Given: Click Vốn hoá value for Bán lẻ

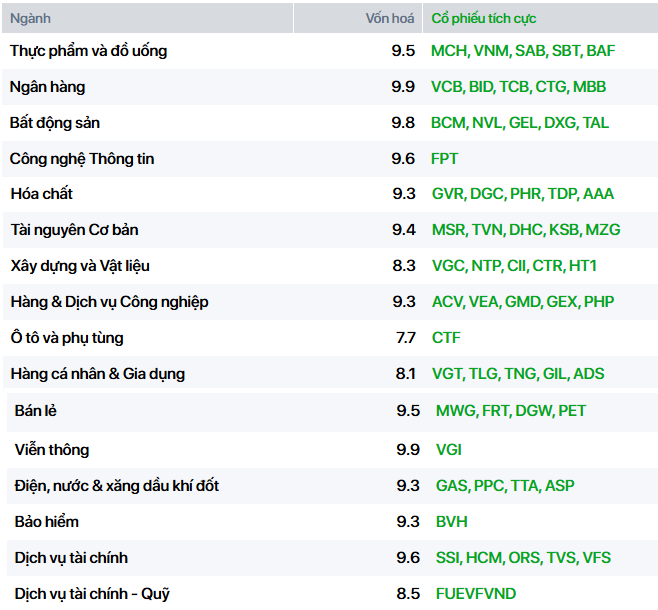Looking at the screenshot, I should pos(408,411).
